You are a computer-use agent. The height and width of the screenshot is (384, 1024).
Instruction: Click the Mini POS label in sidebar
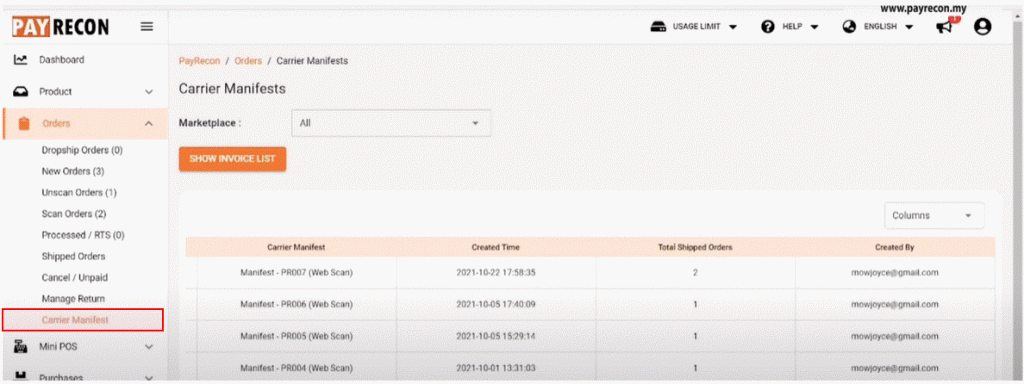coord(58,347)
